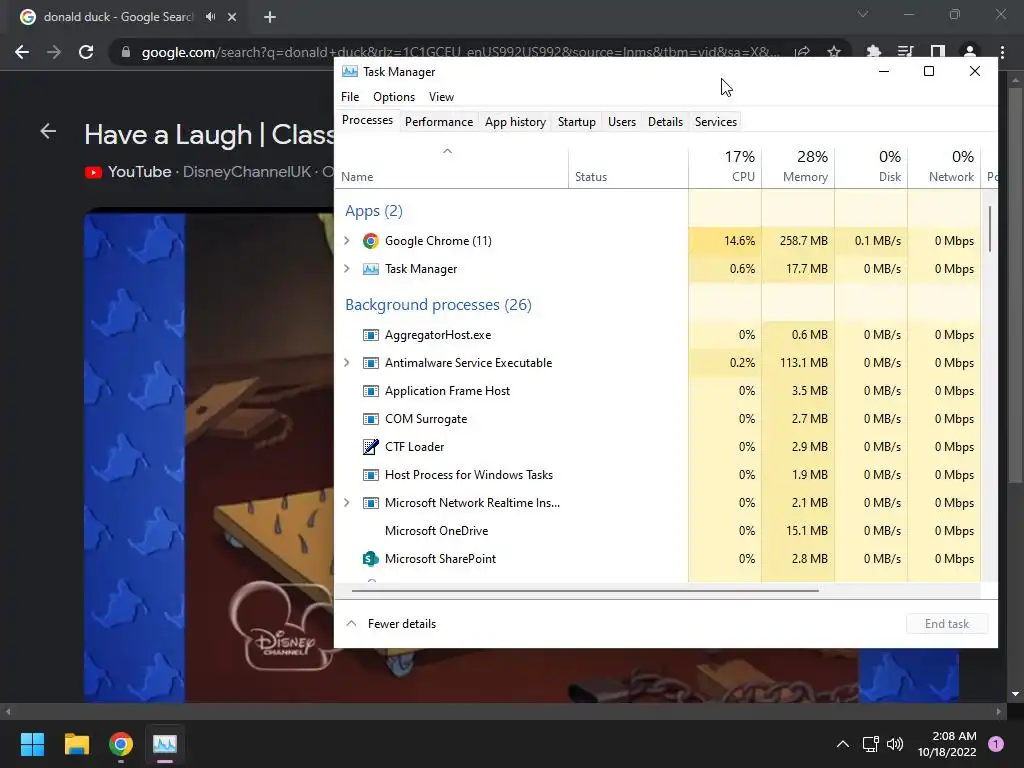The image size is (1024, 768).
Task: Click the AggregatorHost.exe process icon
Action: coord(370,335)
